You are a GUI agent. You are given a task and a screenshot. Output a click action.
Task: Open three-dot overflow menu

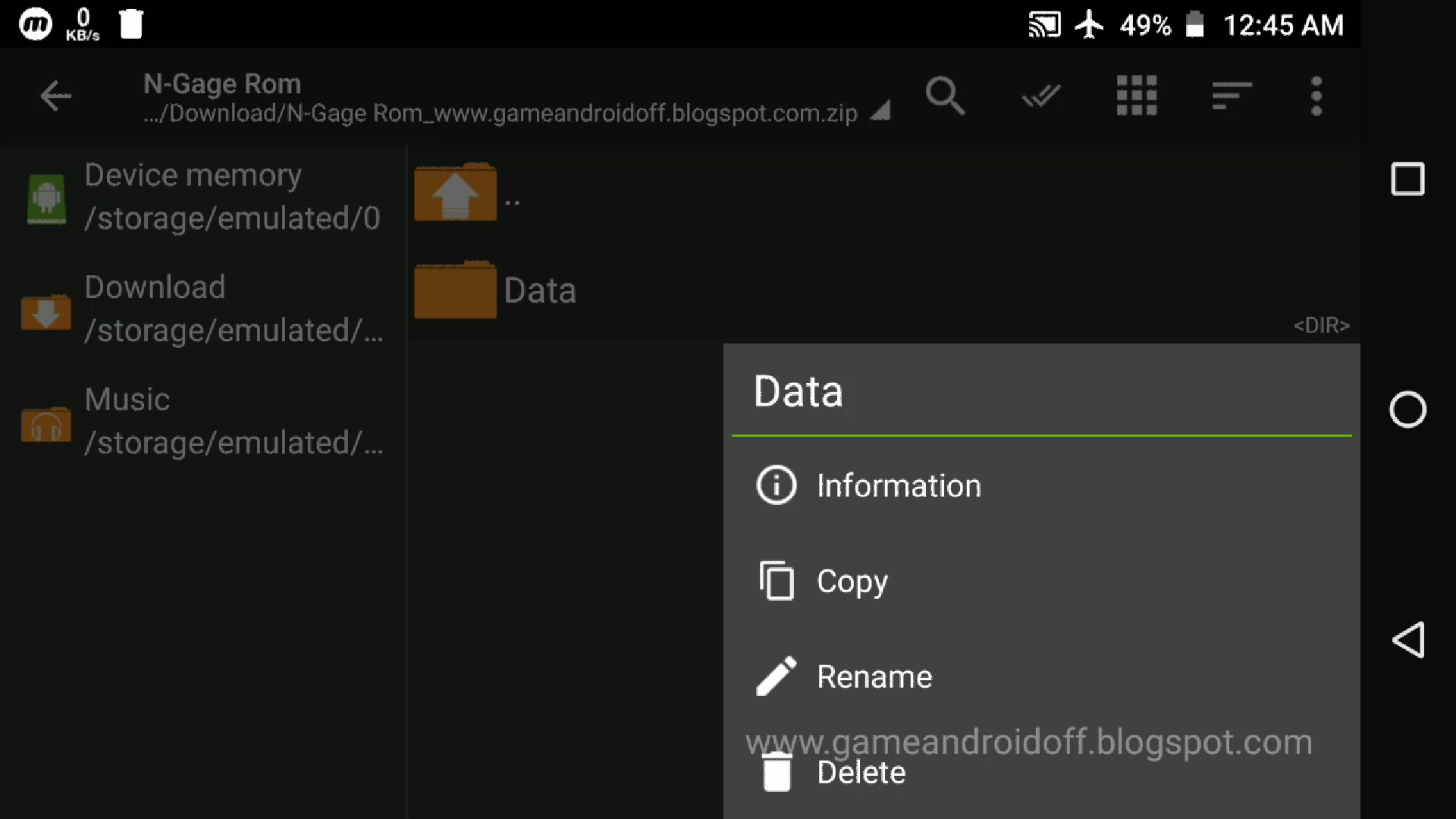(x=1316, y=96)
